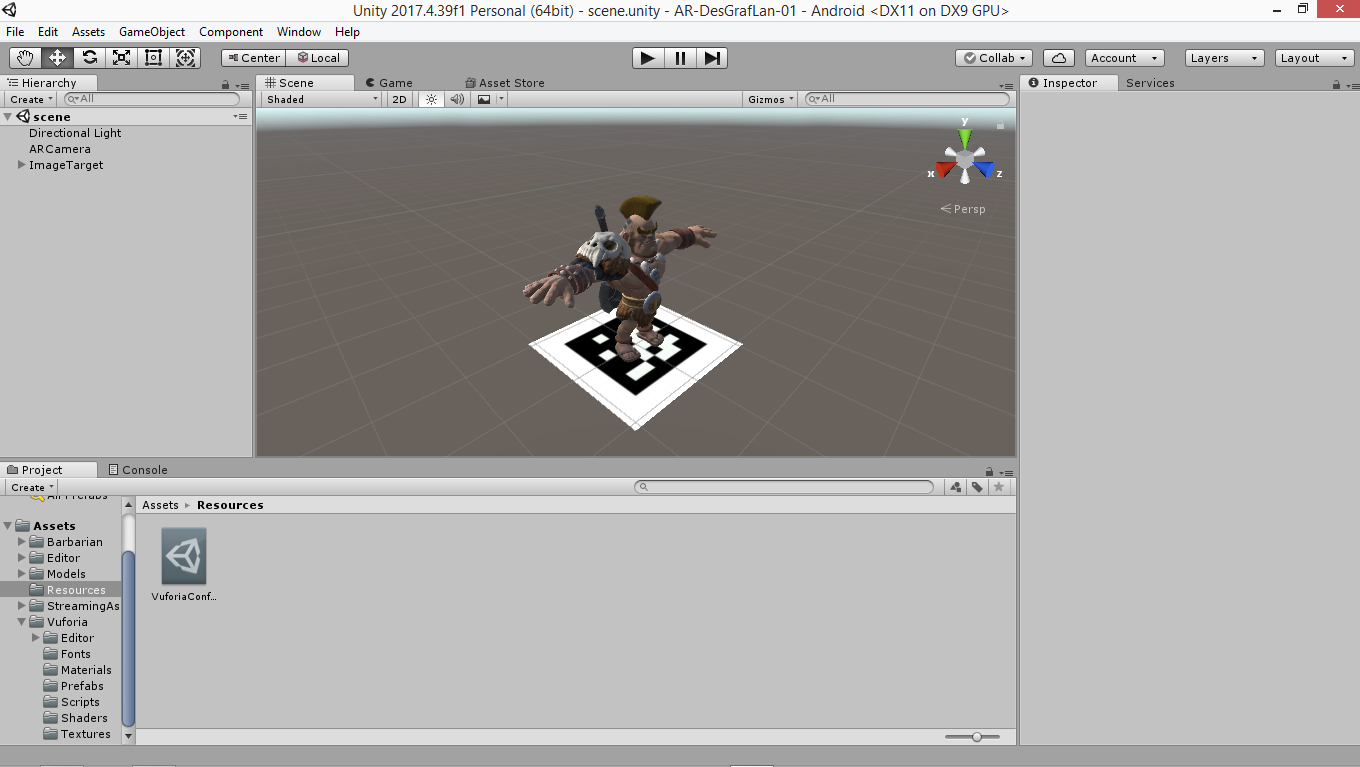The height and width of the screenshot is (767, 1360).
Task: Open Hierarchy Create dropdown
Action: (x=32, y=99)
